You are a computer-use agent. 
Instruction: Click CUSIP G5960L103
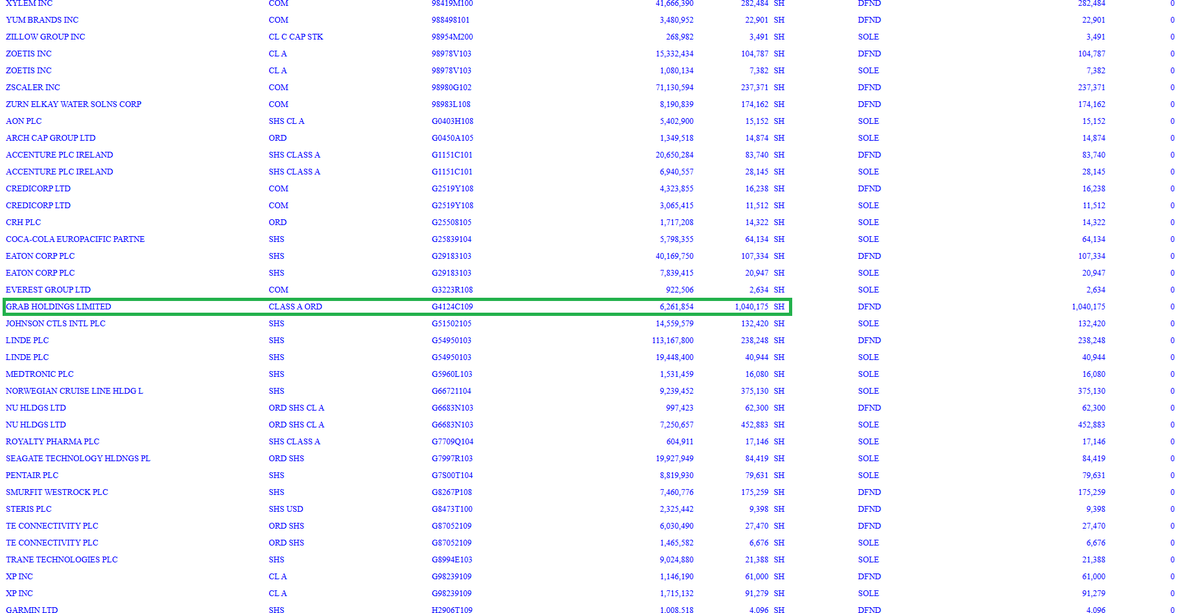click(x=453, y=374)
